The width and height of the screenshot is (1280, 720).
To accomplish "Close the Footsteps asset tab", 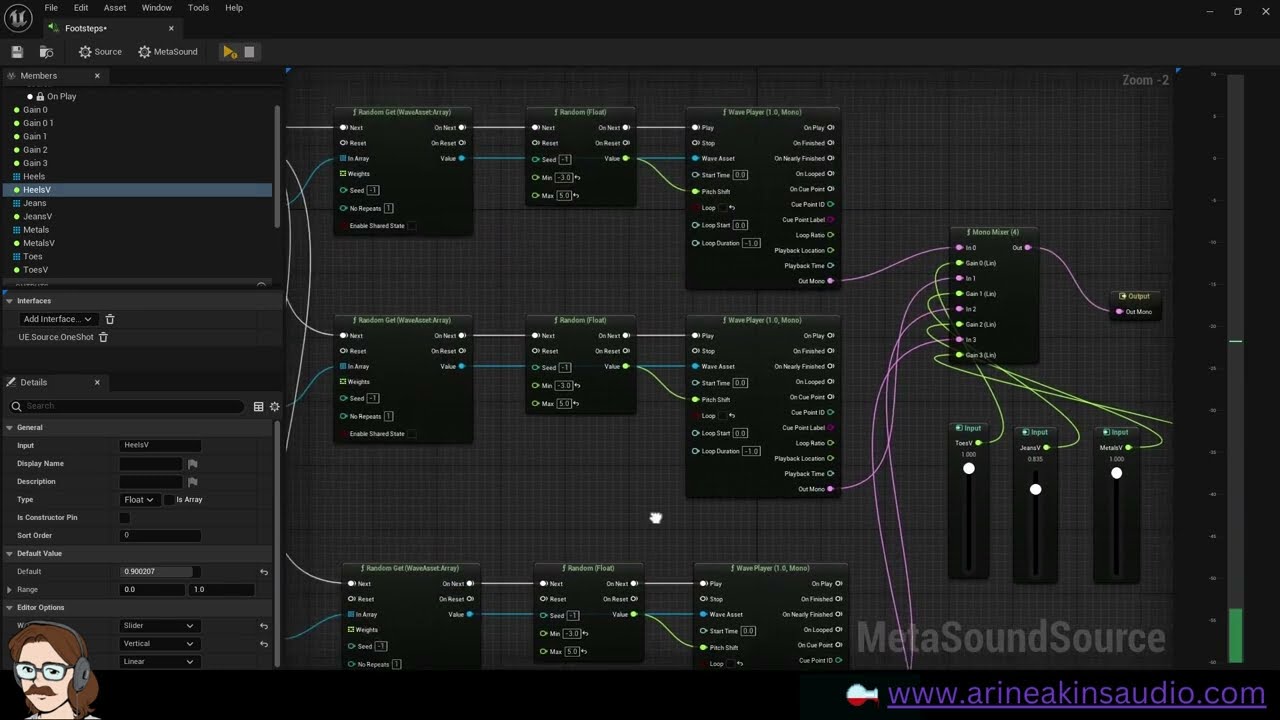I will pos(171,28).
